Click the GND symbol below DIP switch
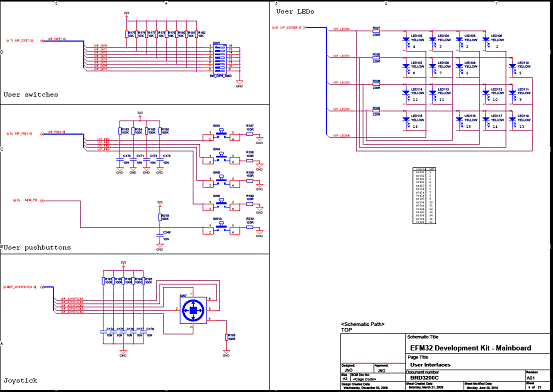553x392 pixels. click(x=239, y=84)
